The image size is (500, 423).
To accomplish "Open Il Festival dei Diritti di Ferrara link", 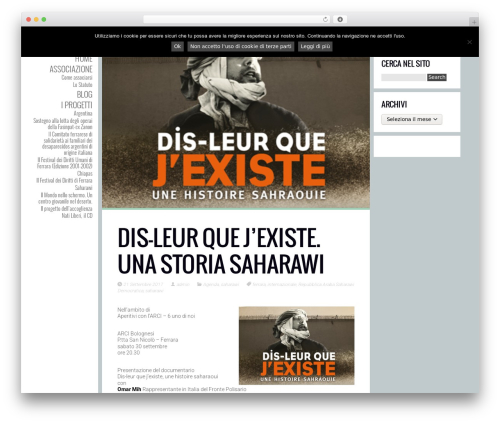I will click(64, 181).
